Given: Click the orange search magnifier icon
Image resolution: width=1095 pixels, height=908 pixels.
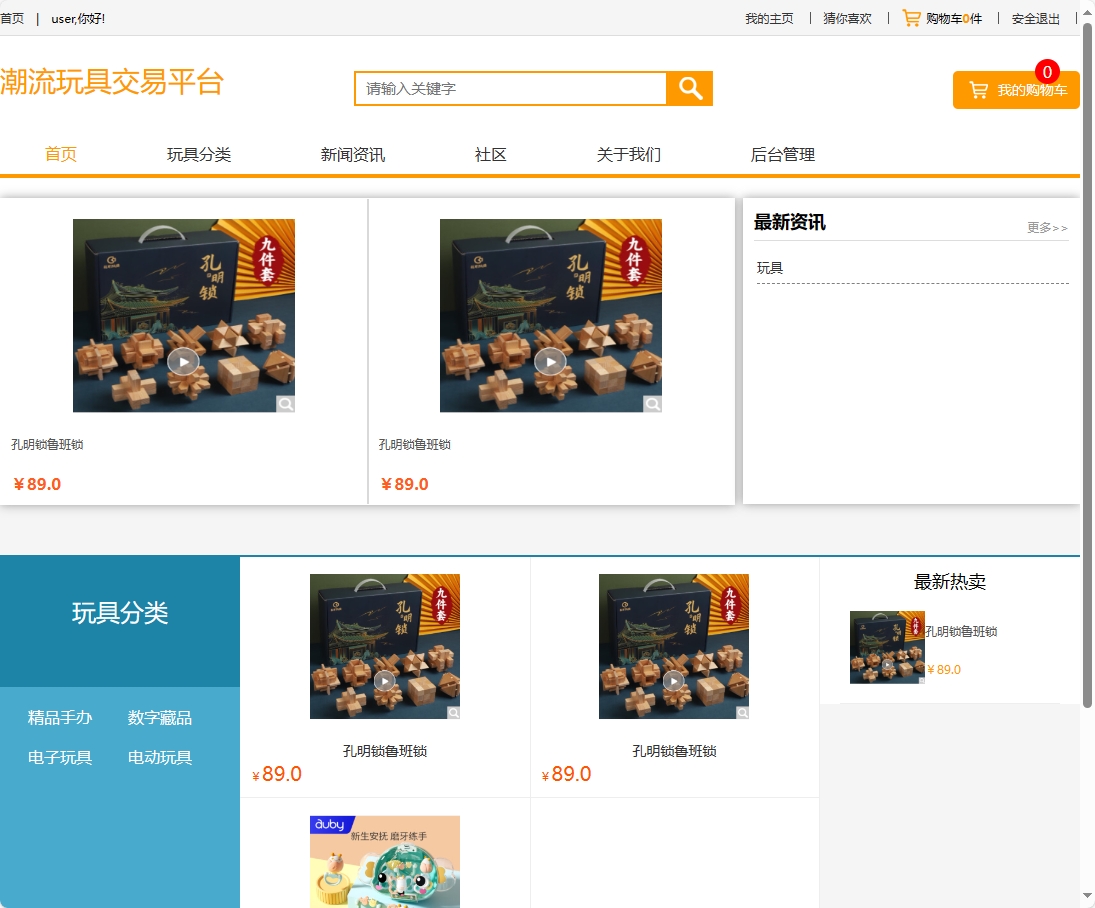Looking at the screenshot, I should coord(689,88).
